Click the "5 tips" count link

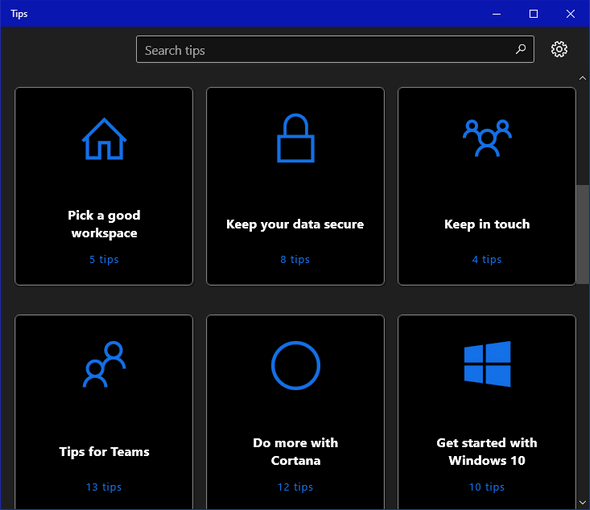(104, 259)
